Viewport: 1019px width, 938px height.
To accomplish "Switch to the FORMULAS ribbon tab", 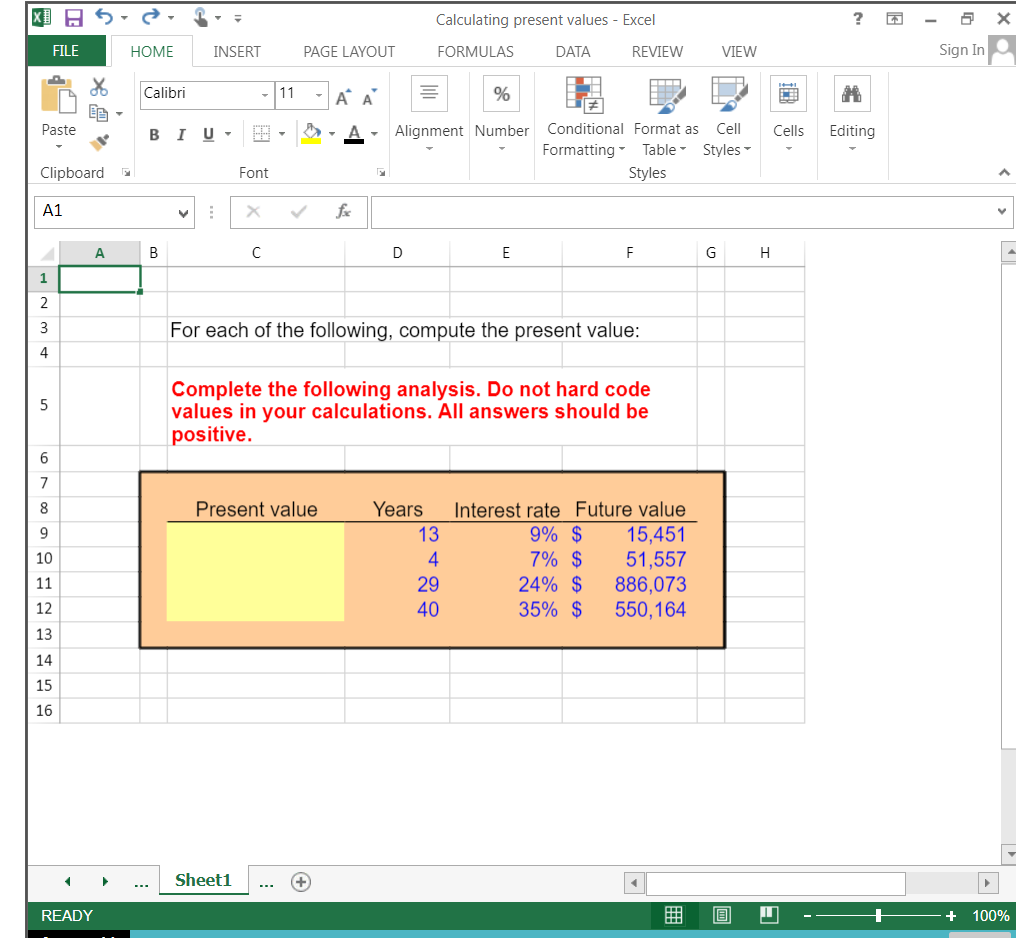I will tap(475, 51).
